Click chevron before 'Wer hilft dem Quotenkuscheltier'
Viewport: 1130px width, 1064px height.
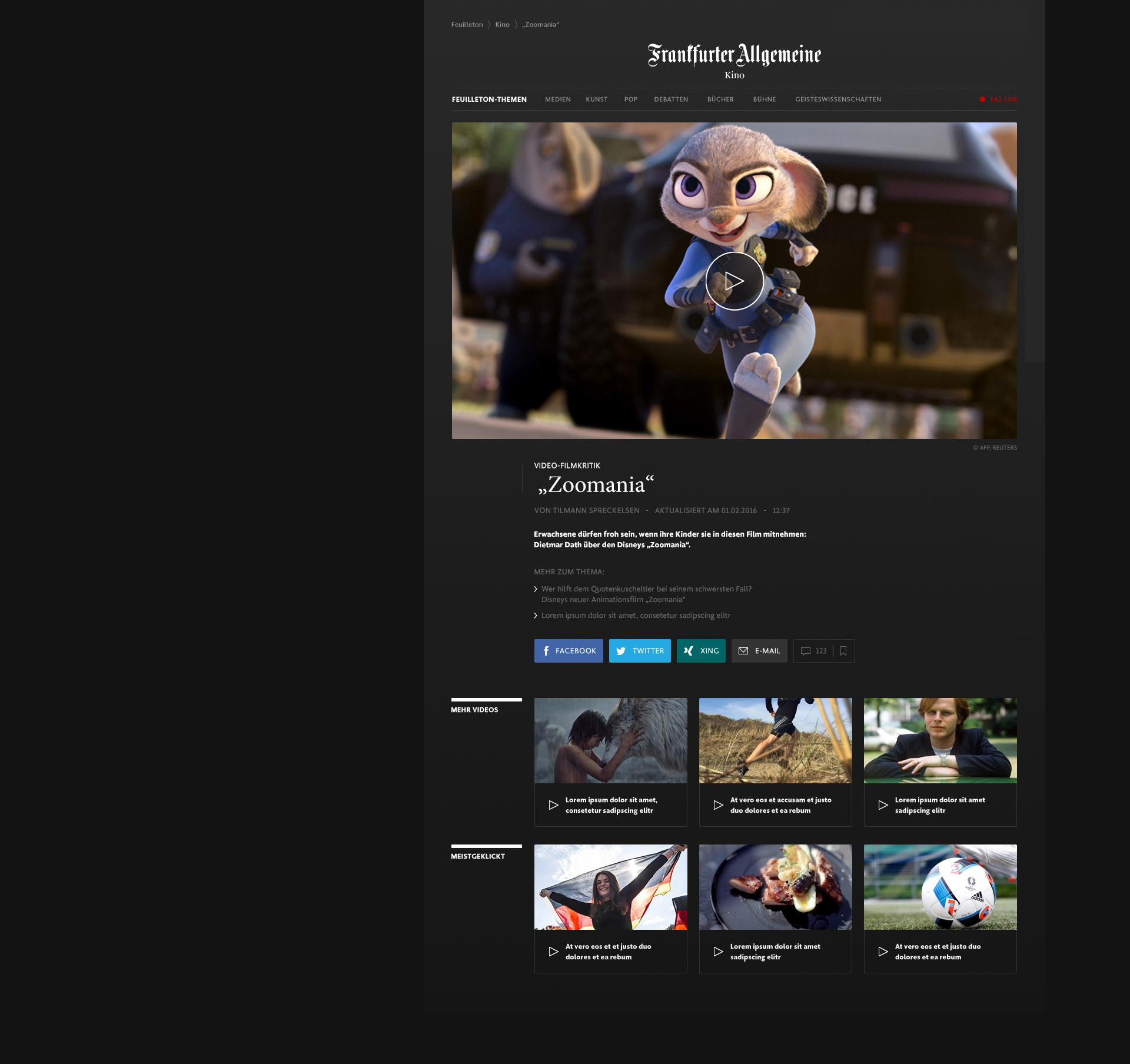536,589
